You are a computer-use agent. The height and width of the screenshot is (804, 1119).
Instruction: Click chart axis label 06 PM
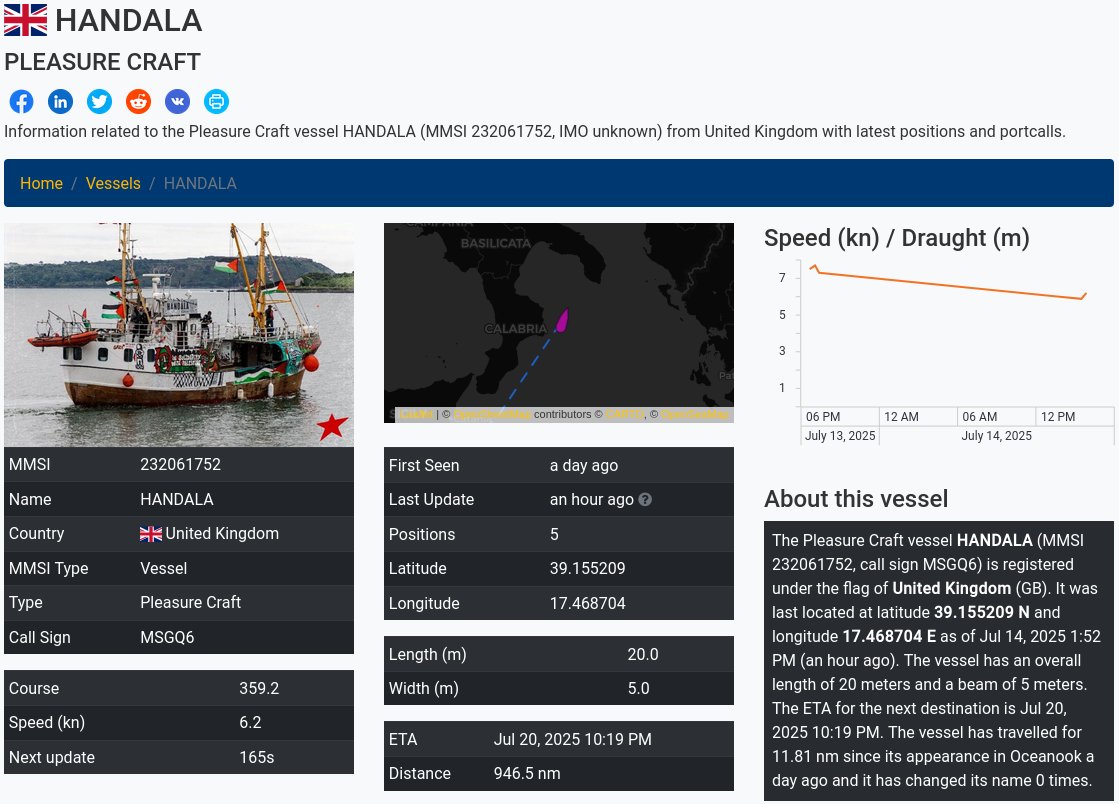[x=823, y=417]
